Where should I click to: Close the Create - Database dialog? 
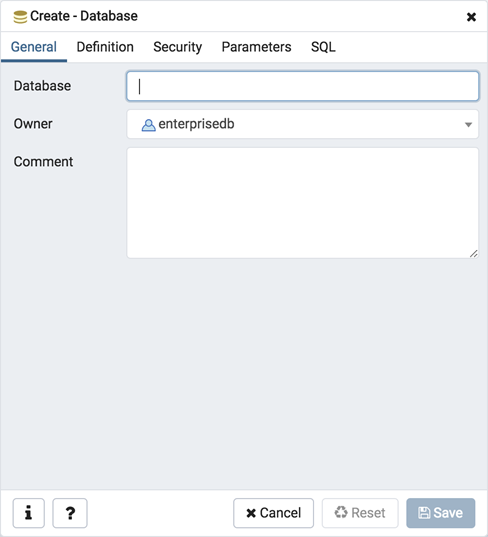point(471,17)
